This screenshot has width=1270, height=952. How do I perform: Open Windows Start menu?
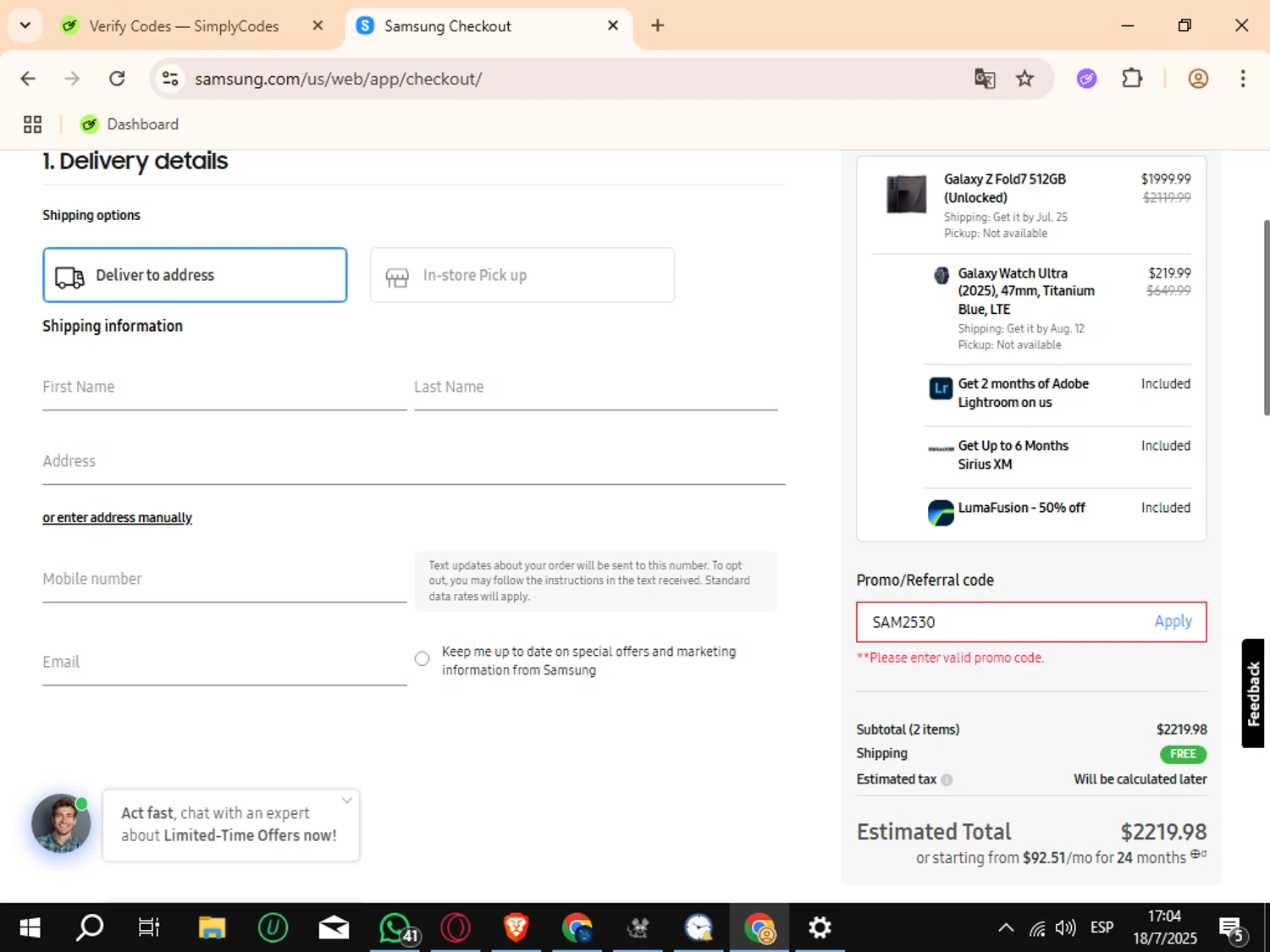tap(30, 928)
